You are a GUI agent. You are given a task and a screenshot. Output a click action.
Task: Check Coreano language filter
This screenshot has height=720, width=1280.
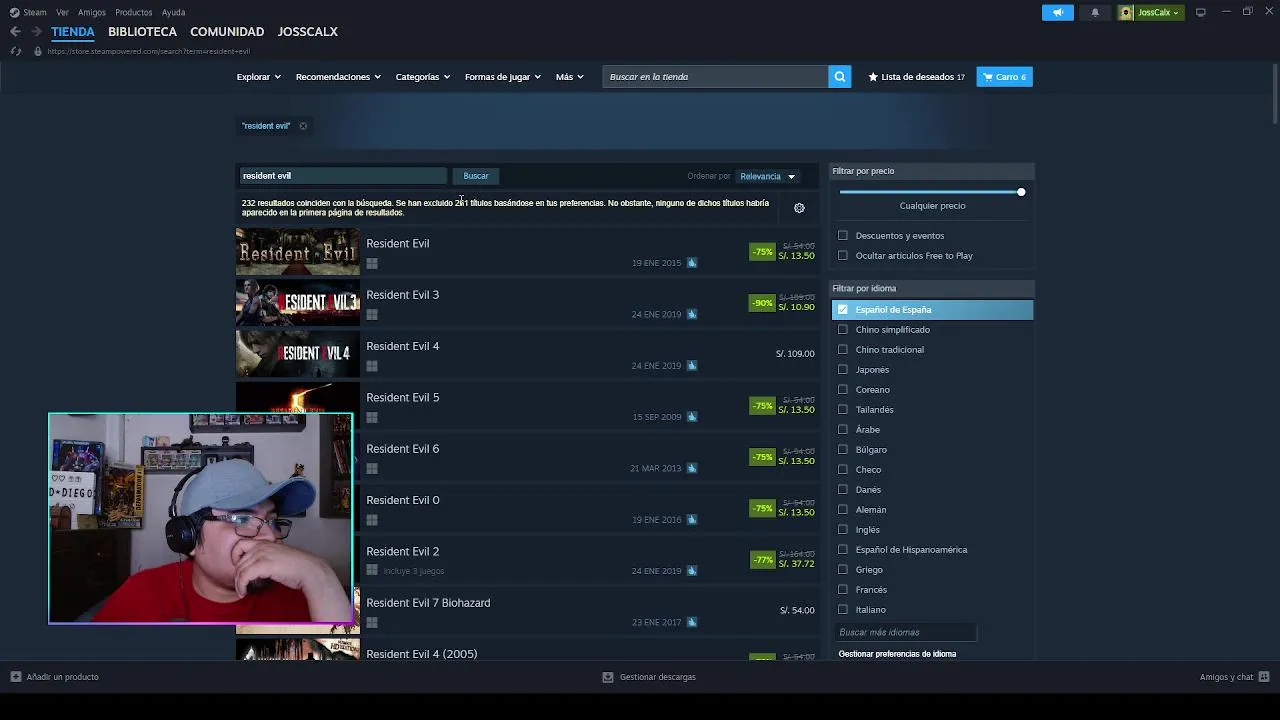(x=843, y=390)
